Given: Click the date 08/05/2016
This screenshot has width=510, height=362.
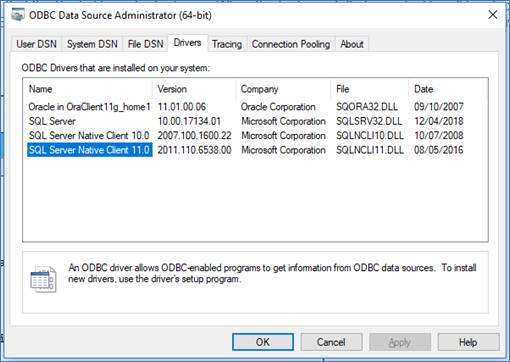Looking at the screenshot, I should click(x=439, y=150).
